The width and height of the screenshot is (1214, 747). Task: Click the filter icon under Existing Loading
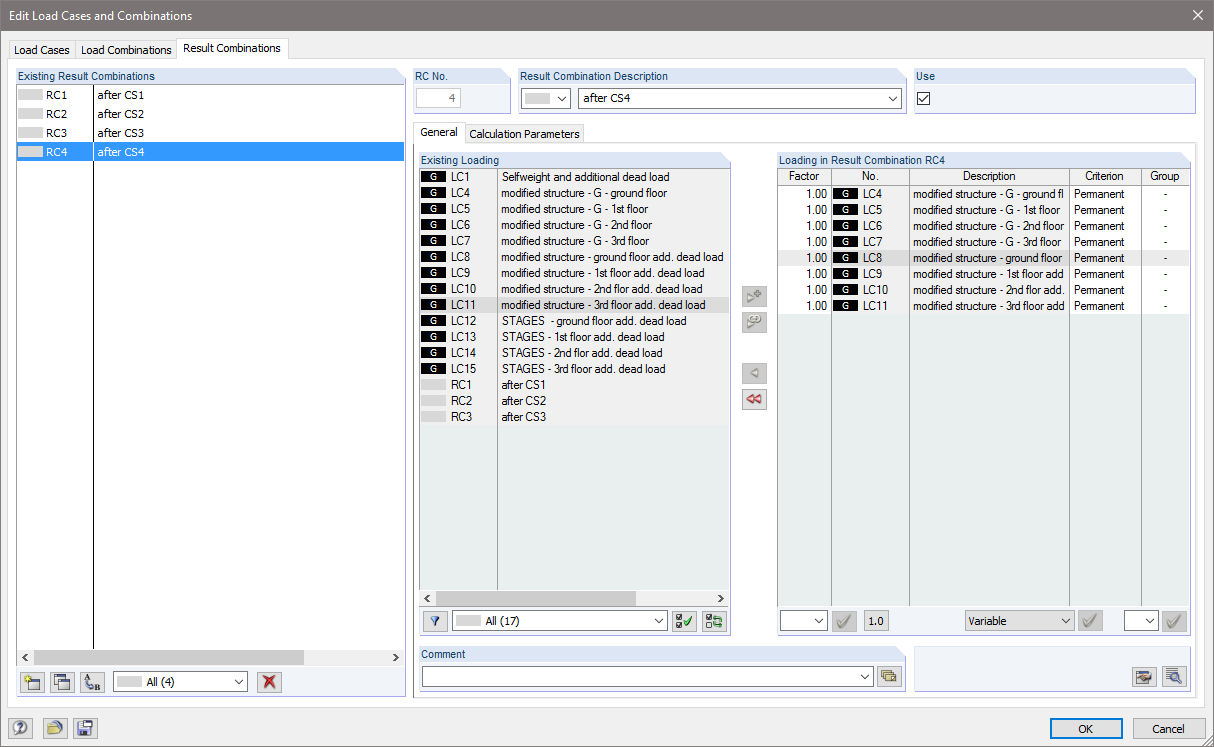click(435, 621)
